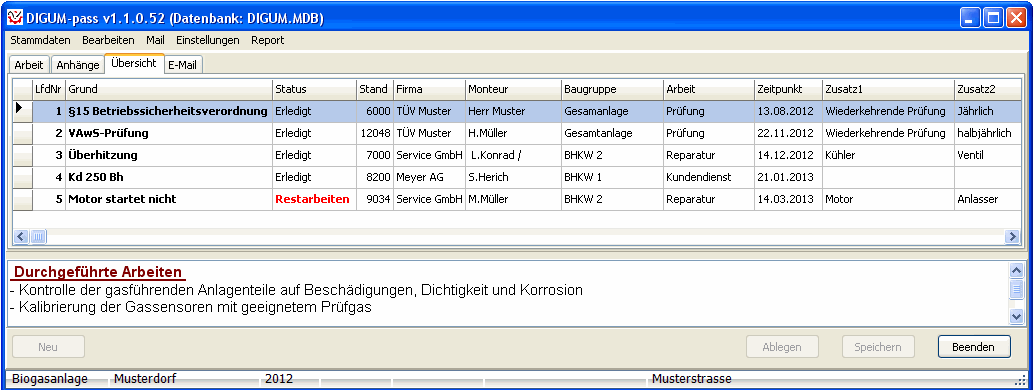Image resolution: width=1034 pixels, height=390 pixels.
Task: Click the 'BHKW 1' Baugruppe cell
Action: (613, 178)
